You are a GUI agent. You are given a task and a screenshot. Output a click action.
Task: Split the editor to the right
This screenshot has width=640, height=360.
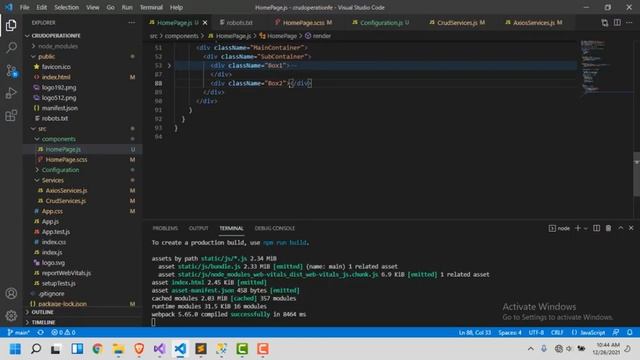click(617, 23)
